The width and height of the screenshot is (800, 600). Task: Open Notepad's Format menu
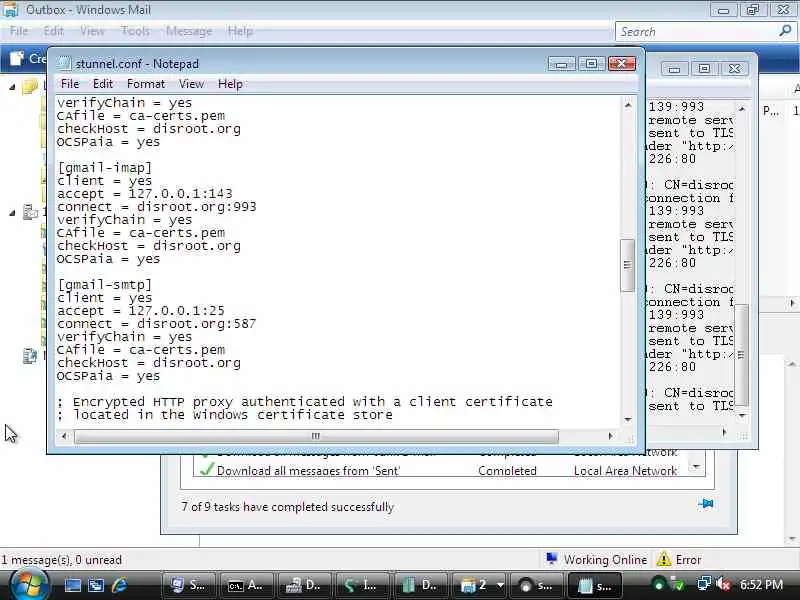coord(146,84)
